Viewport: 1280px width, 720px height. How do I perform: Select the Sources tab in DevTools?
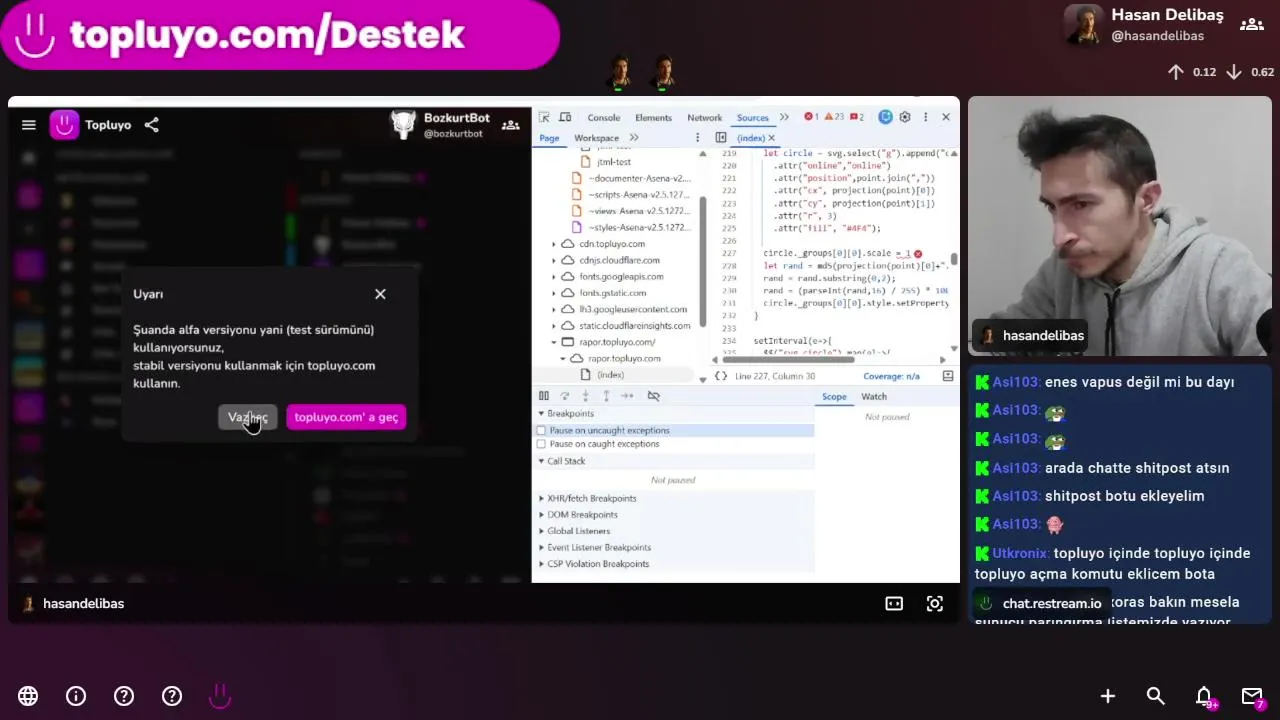coord(753,117)
